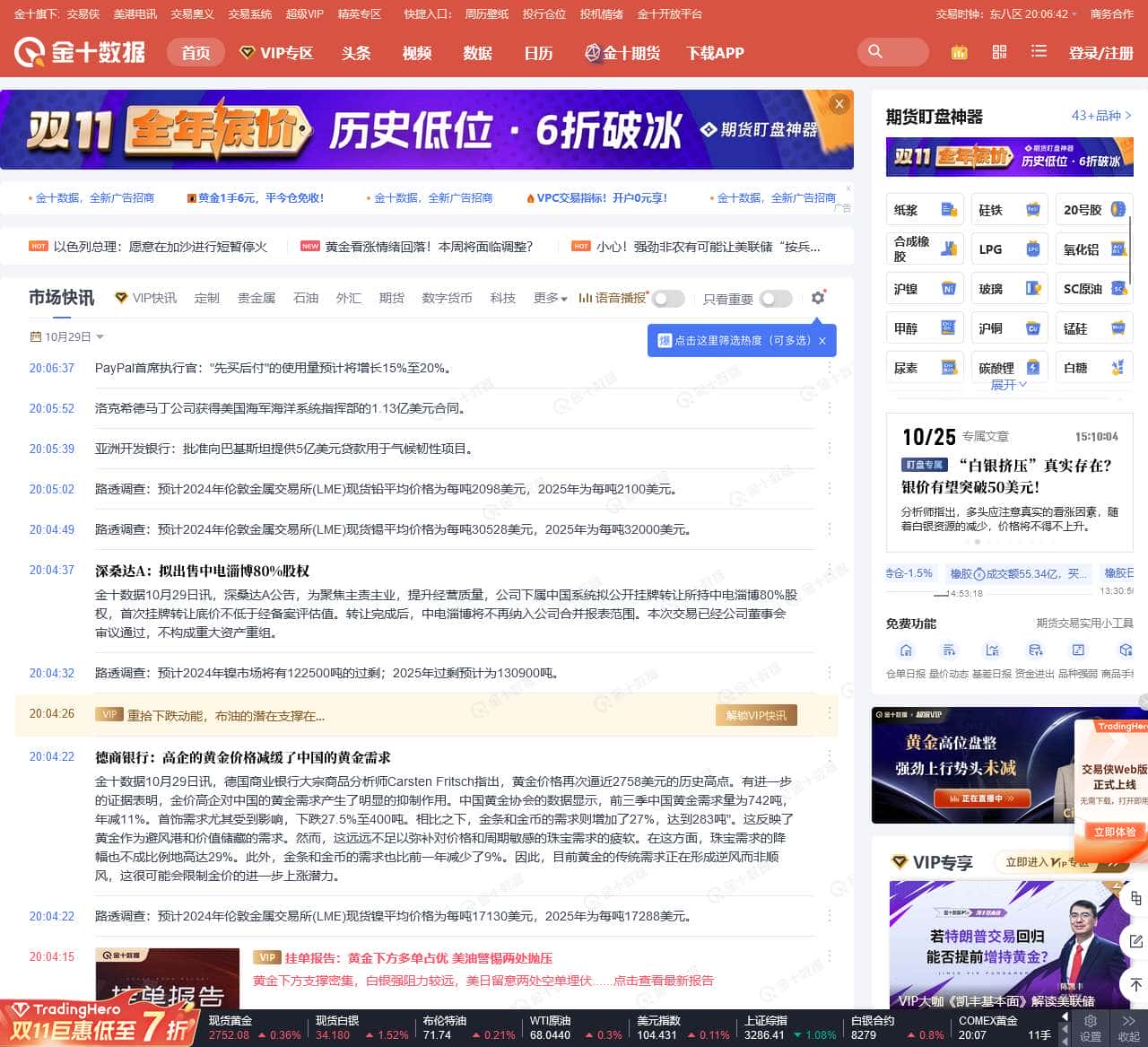The width and height of the screenshot is (1148, 1047).
Task: Filter flash news by 贵金属
Action: 257,298
